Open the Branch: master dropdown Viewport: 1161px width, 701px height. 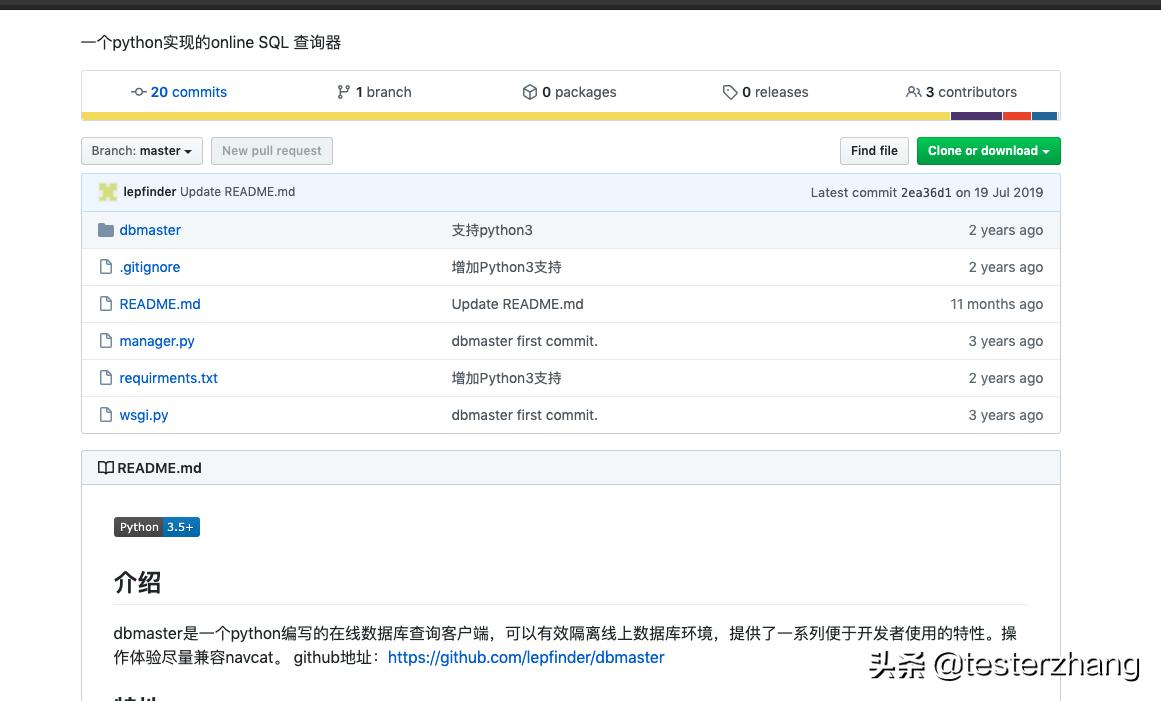[x=141, y=151]
